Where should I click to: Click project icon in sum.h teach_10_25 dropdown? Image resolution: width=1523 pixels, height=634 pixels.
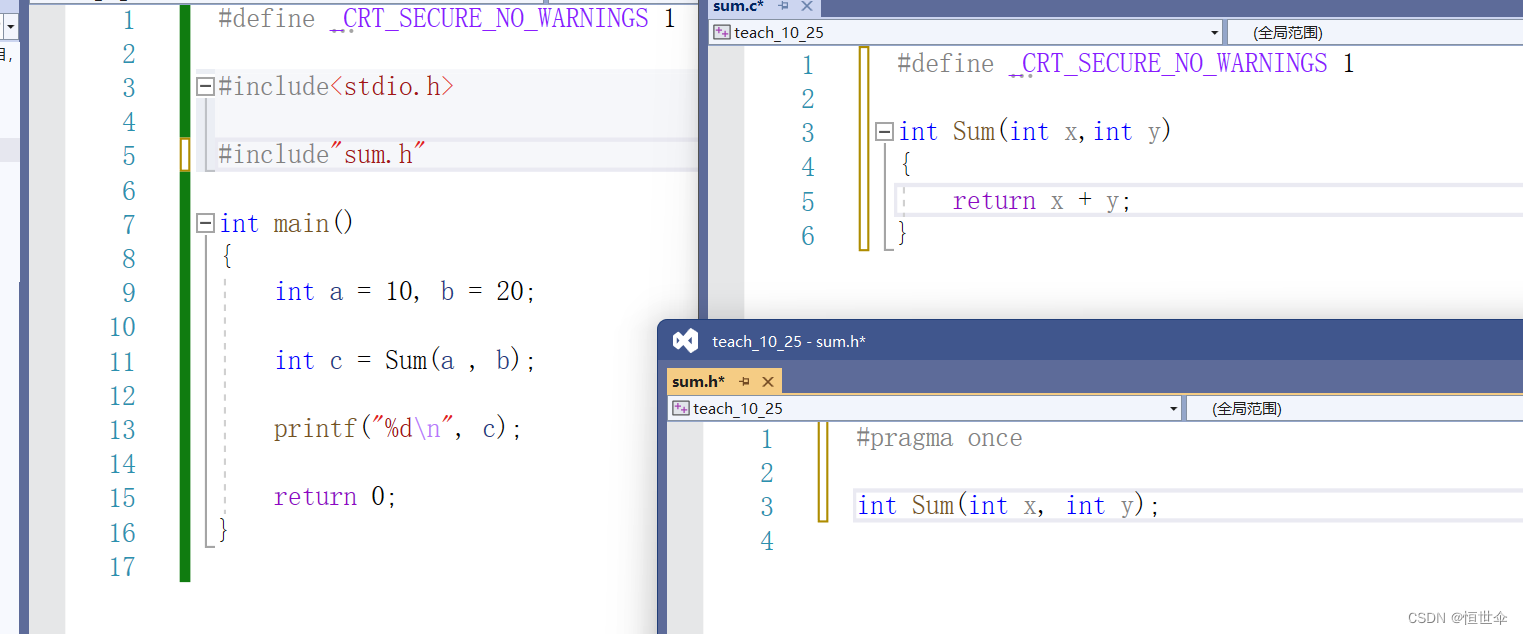pos(681,408)
